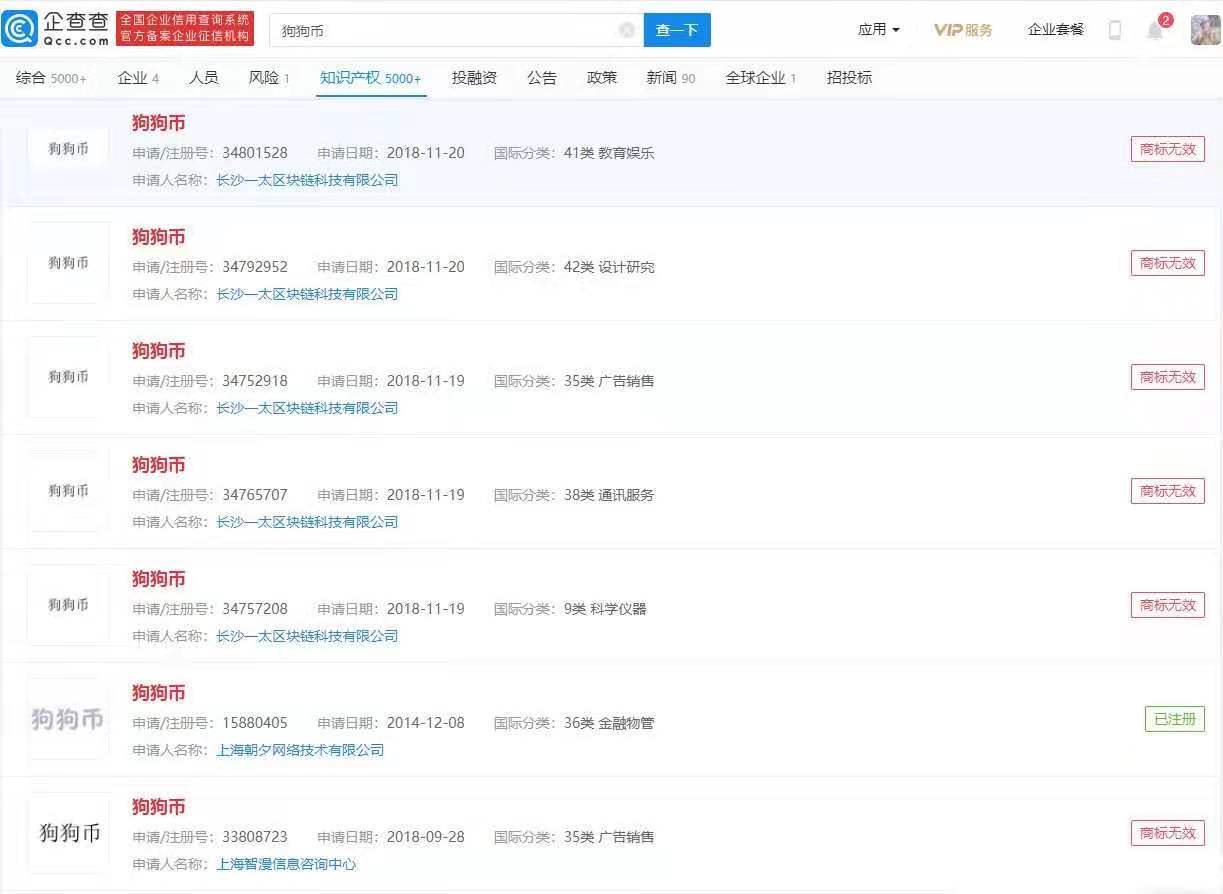The width and height of the screenshot is (1223, 894).
Task: Click trademark image for registration 34792952
Action: (68, 263)
